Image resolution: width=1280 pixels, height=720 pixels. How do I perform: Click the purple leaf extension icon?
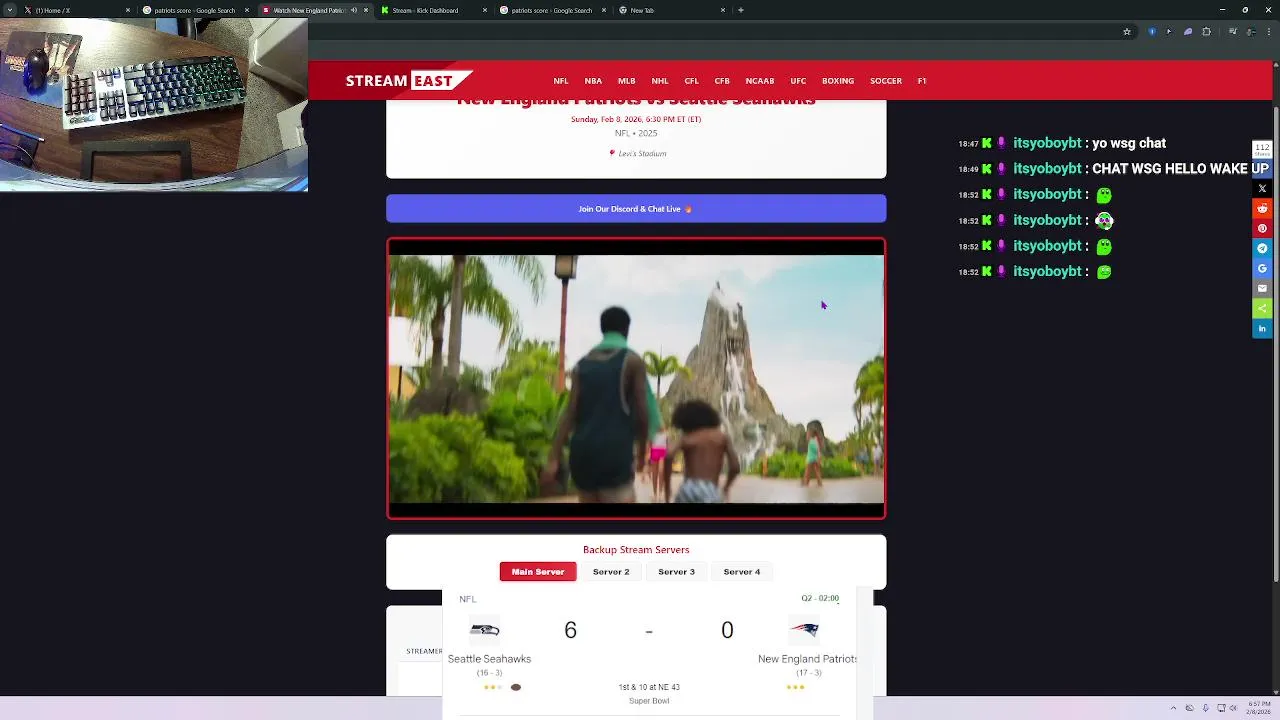(x=1188, y=32)
